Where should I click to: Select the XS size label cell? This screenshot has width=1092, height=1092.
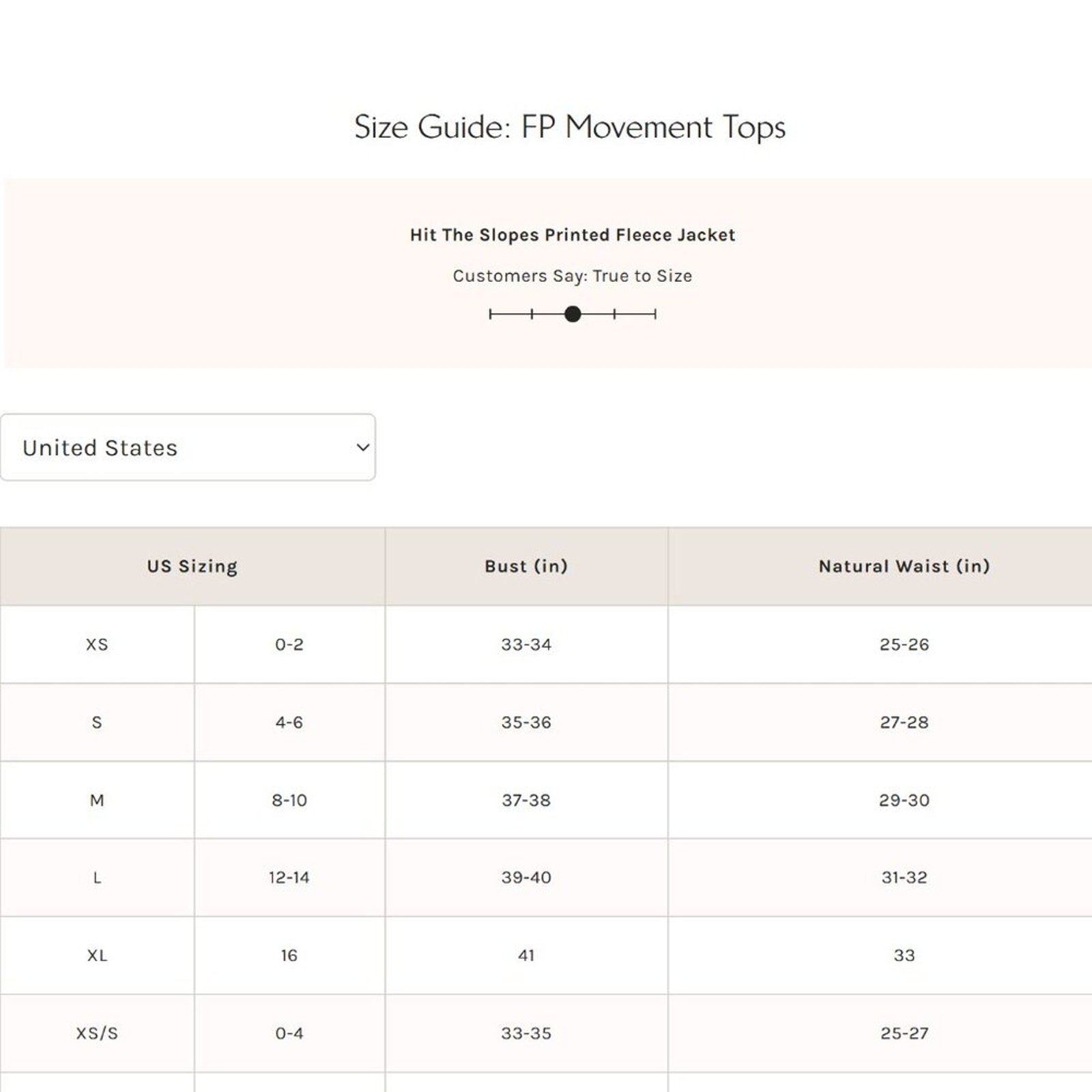(x=97, y=645)
